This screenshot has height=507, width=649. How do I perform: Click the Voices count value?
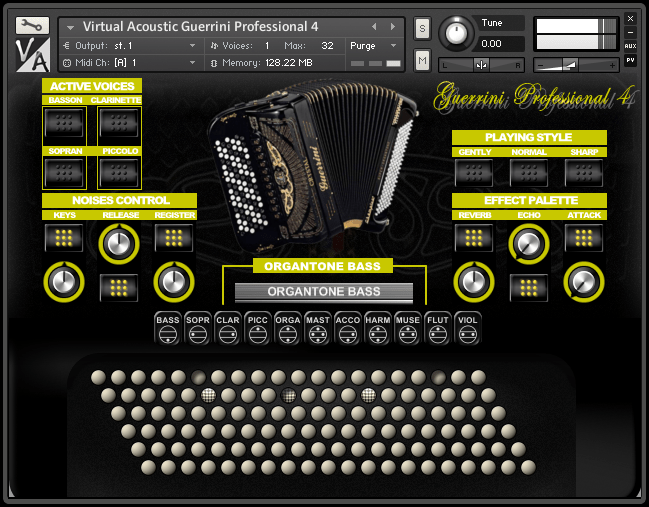[267, 46]
